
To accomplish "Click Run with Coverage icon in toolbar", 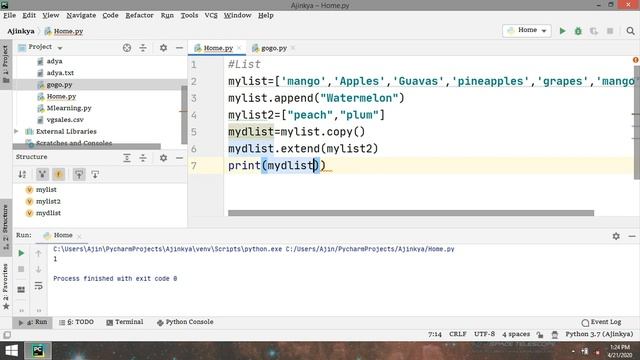I will coord(593,31).
